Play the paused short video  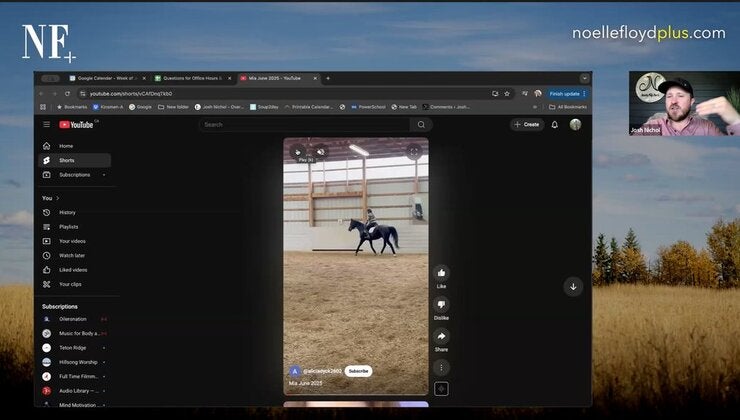tap(298, 151)
